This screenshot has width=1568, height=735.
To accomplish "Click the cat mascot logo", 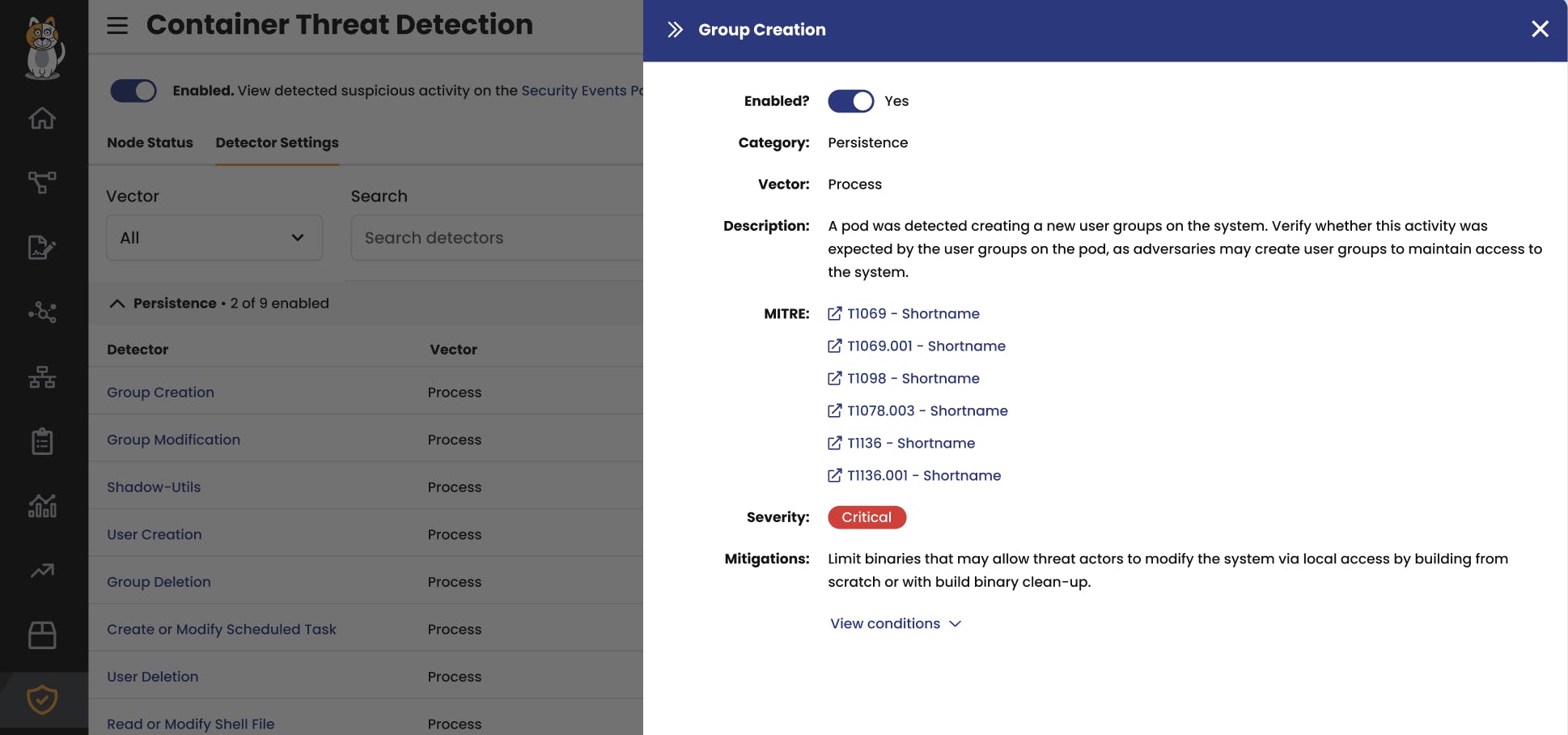I will pyautogui.click(x=44, y=49).
